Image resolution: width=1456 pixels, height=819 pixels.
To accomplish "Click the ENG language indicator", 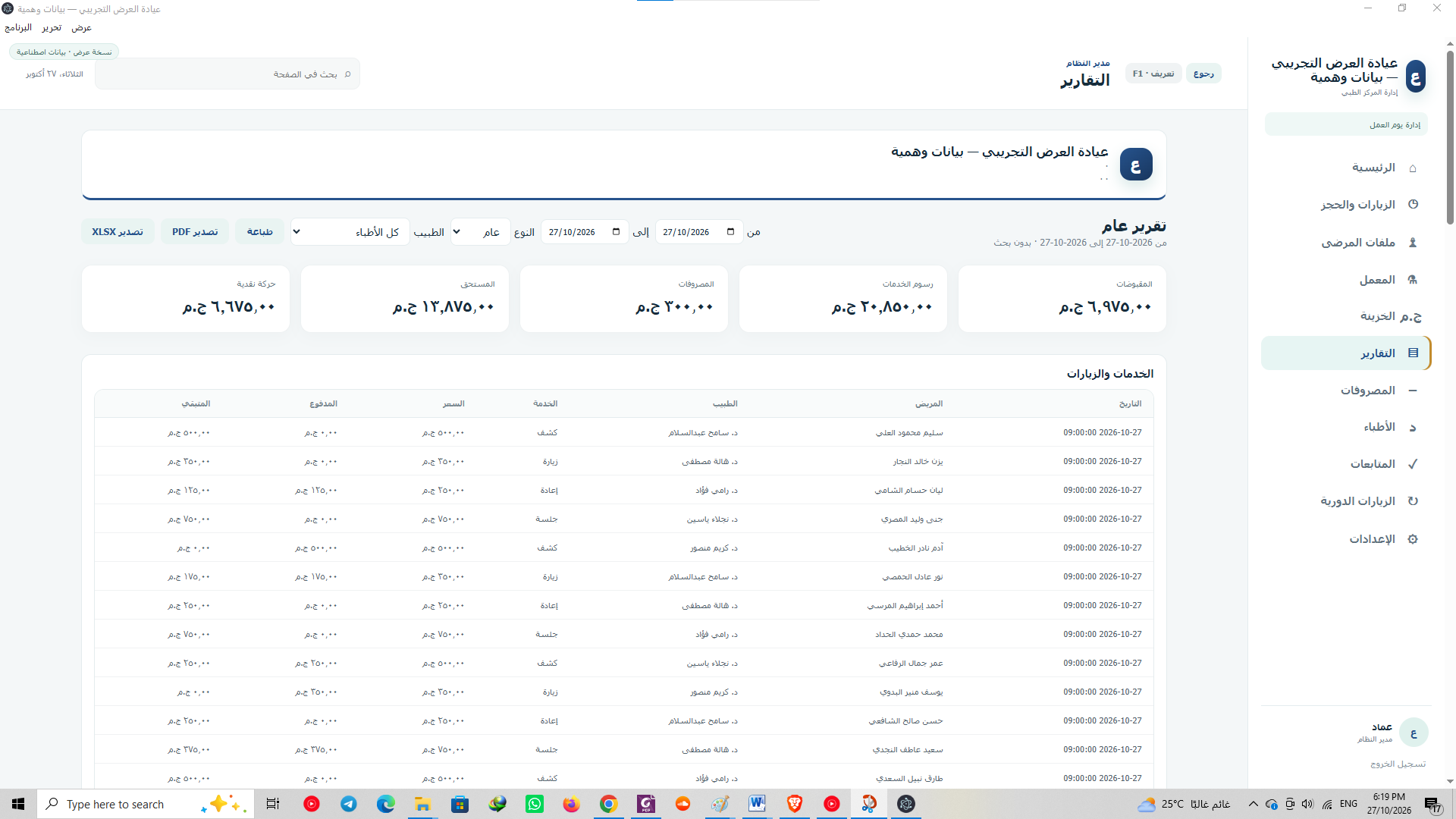I will pos(1348,804).
